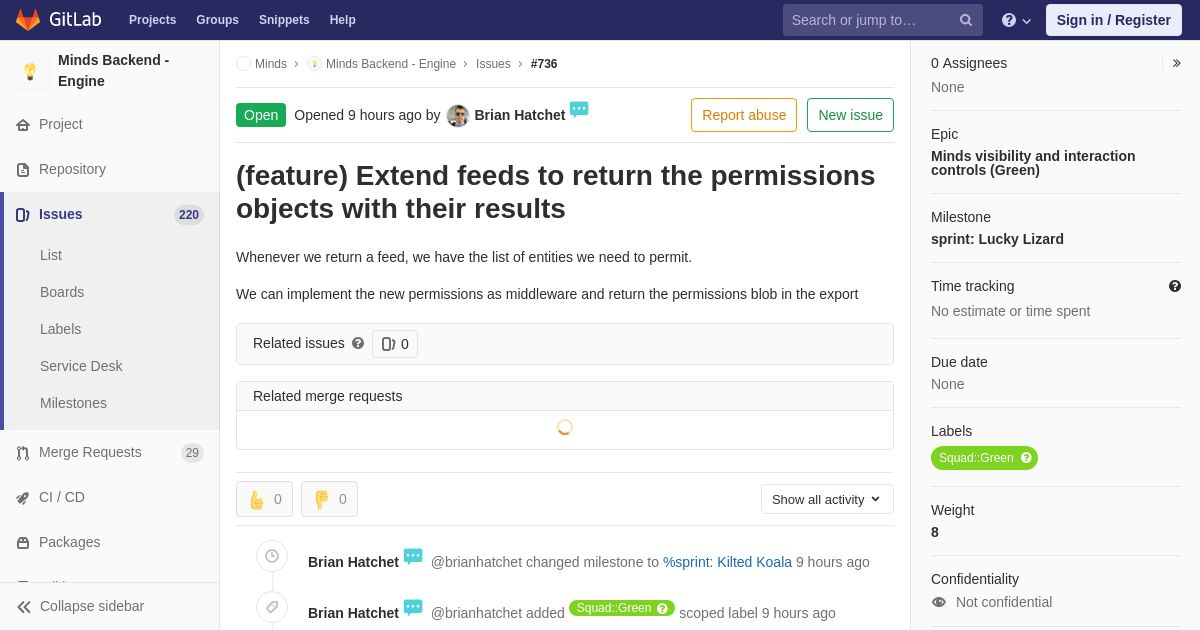
Task: Click the Related issues help icon
Action: tap(358, 343)
